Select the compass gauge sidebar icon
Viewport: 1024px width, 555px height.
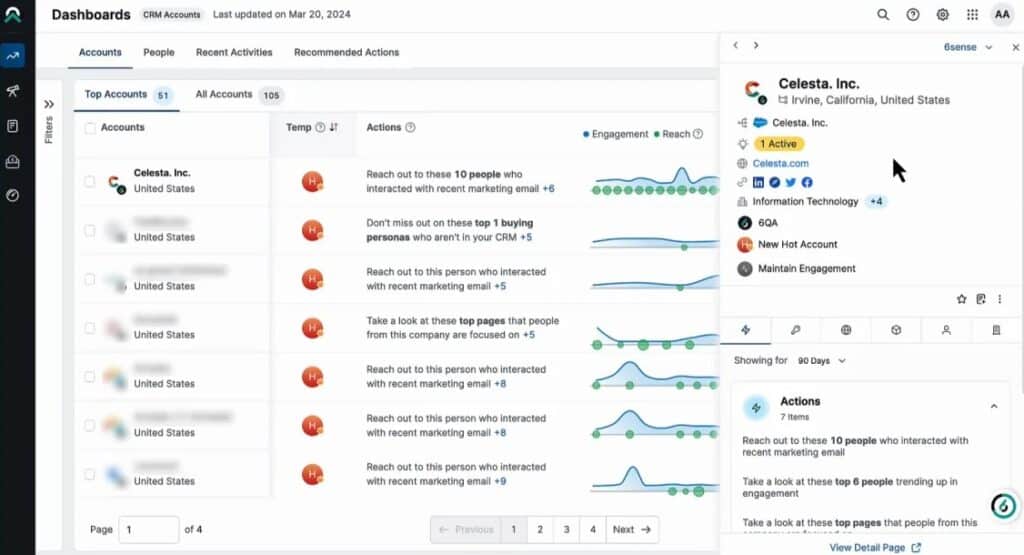[x=12, y=195]
